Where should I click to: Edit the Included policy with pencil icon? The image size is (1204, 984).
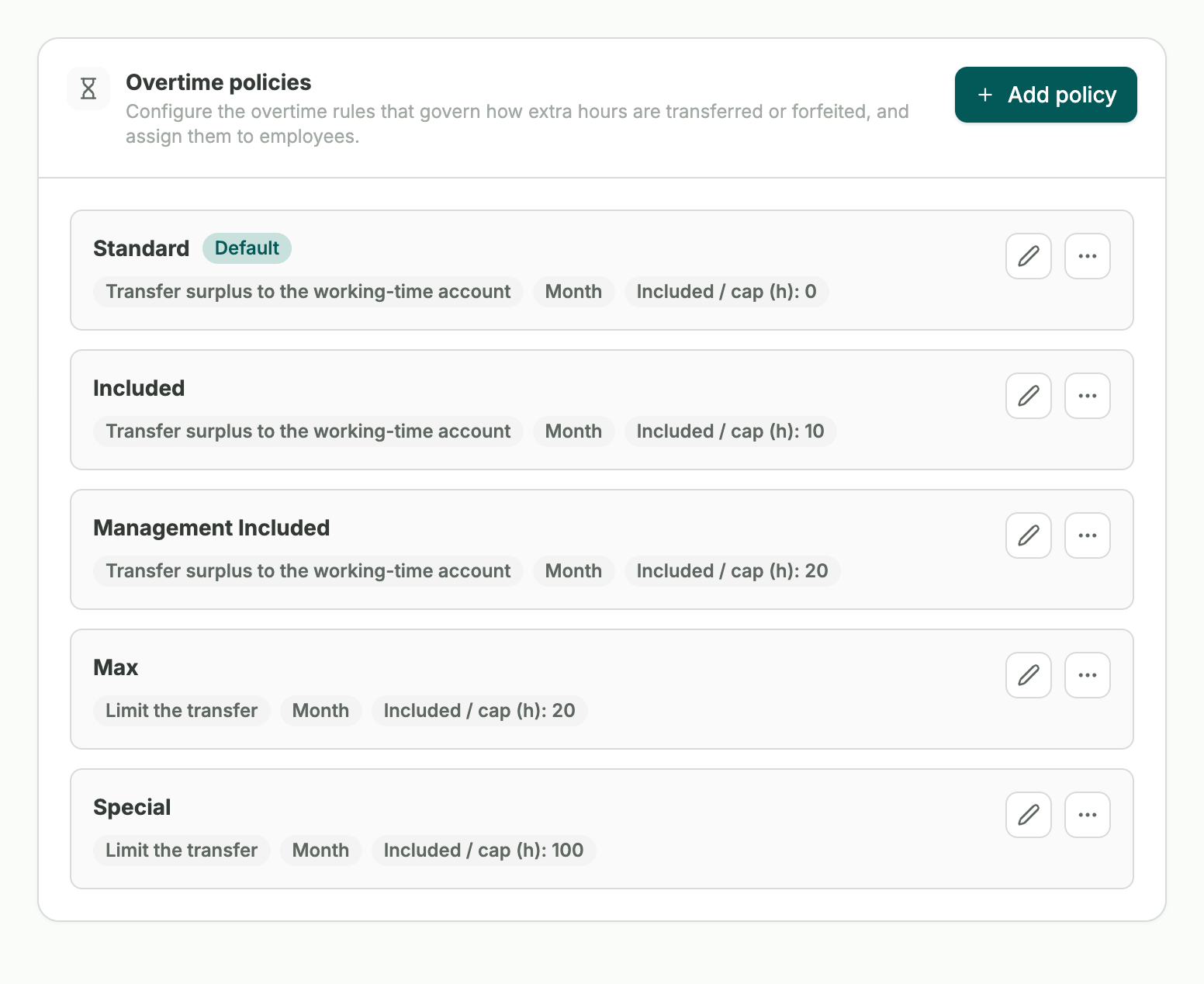[x=1029, y=396]
